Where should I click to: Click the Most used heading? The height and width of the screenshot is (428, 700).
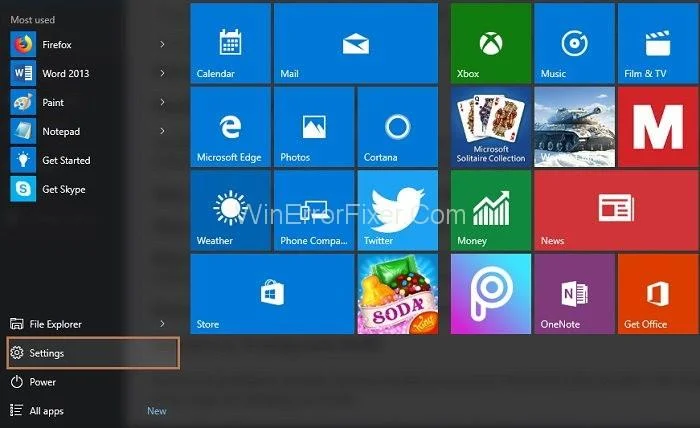pos(33,20)
